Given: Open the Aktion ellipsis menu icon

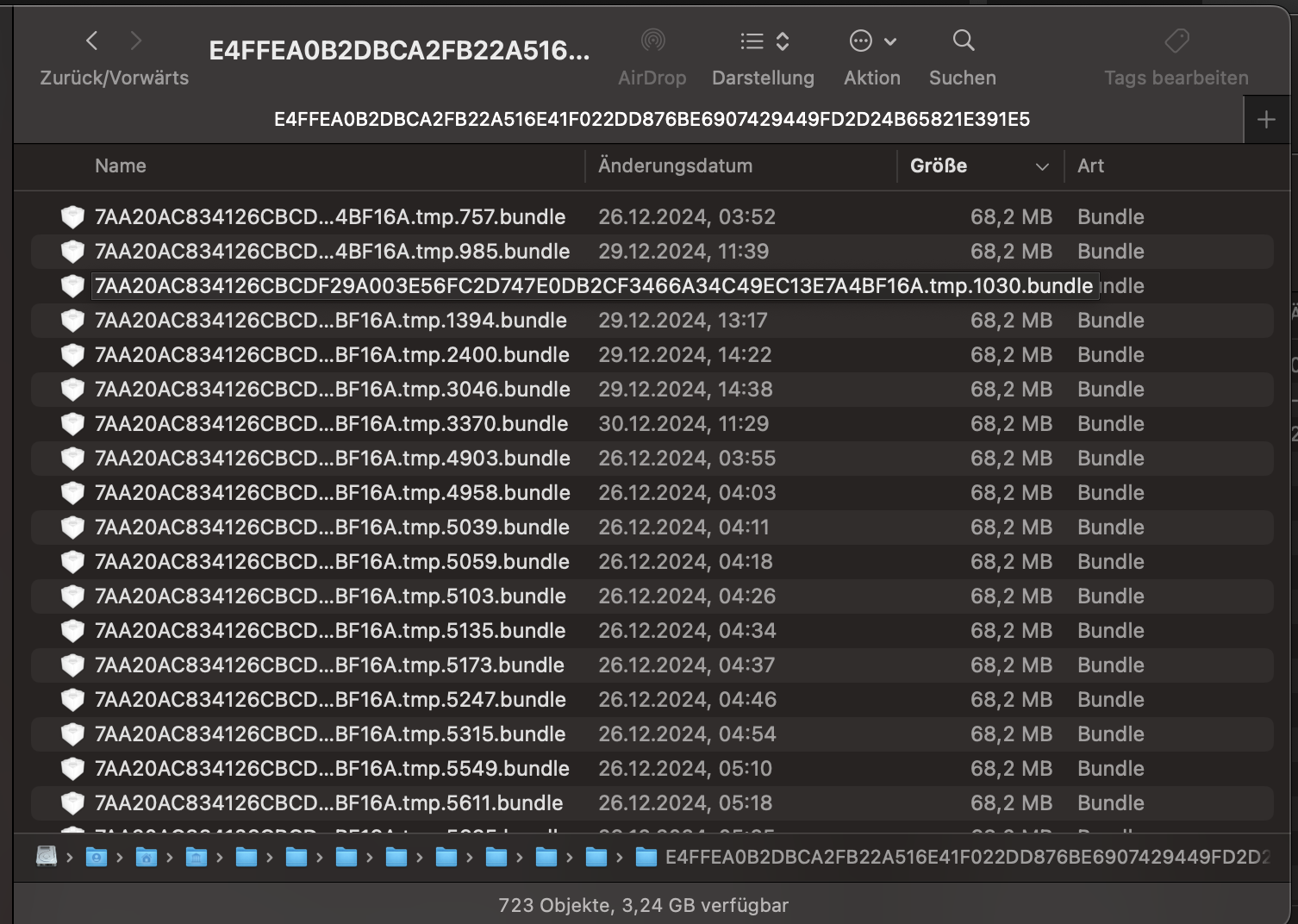Looking at the screenshot, I should click(861, 41).
